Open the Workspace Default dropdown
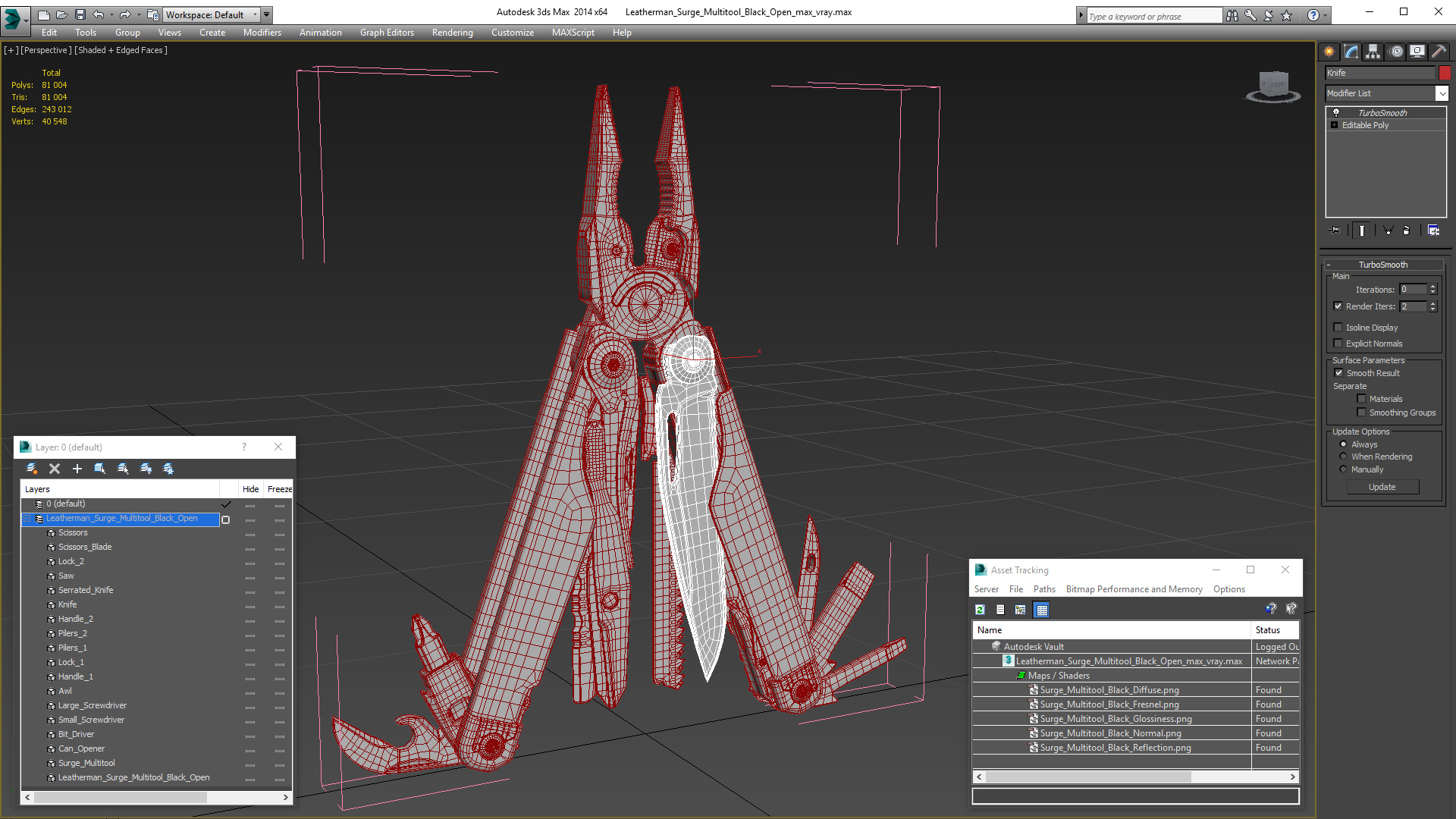The width and height of the screenshot is (1456, 819). [x=211, y=14]
